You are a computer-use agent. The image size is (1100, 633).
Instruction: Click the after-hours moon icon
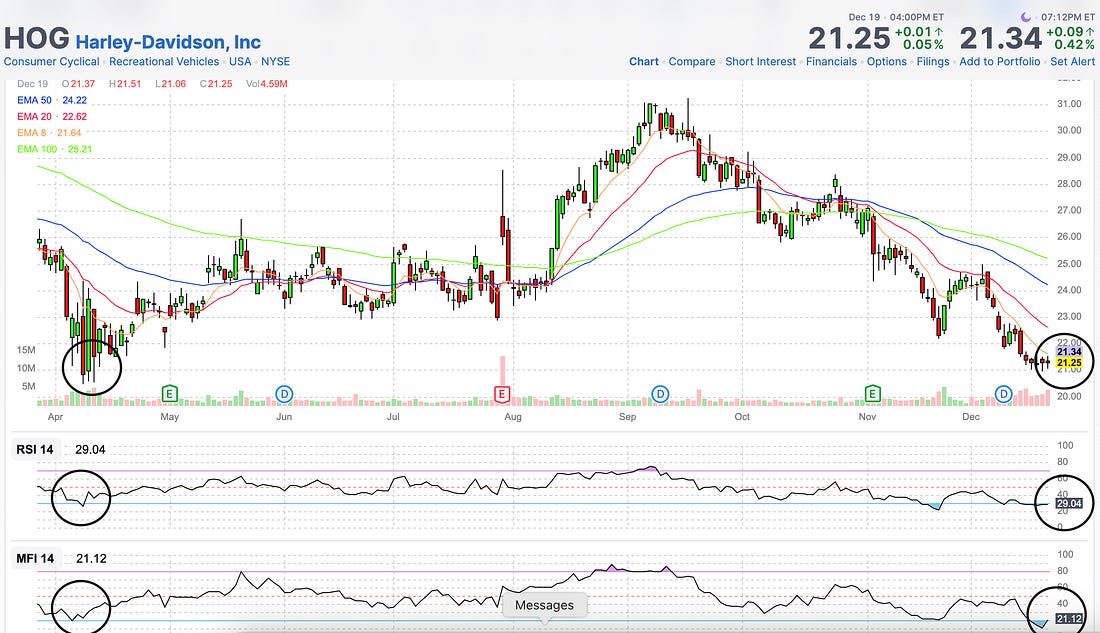[1026, 17]
